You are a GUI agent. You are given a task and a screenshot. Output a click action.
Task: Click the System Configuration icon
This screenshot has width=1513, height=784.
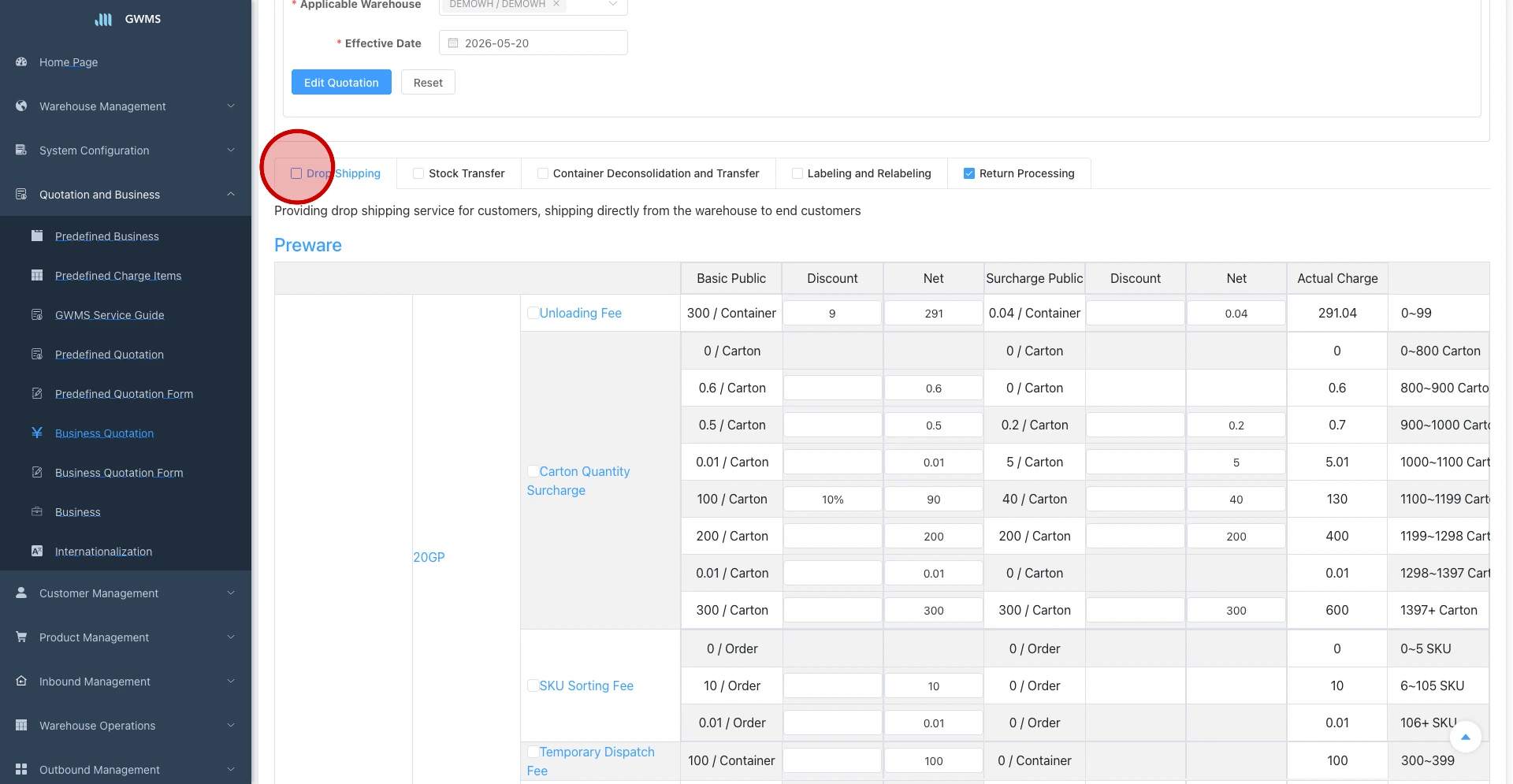(x=21, y=150)
